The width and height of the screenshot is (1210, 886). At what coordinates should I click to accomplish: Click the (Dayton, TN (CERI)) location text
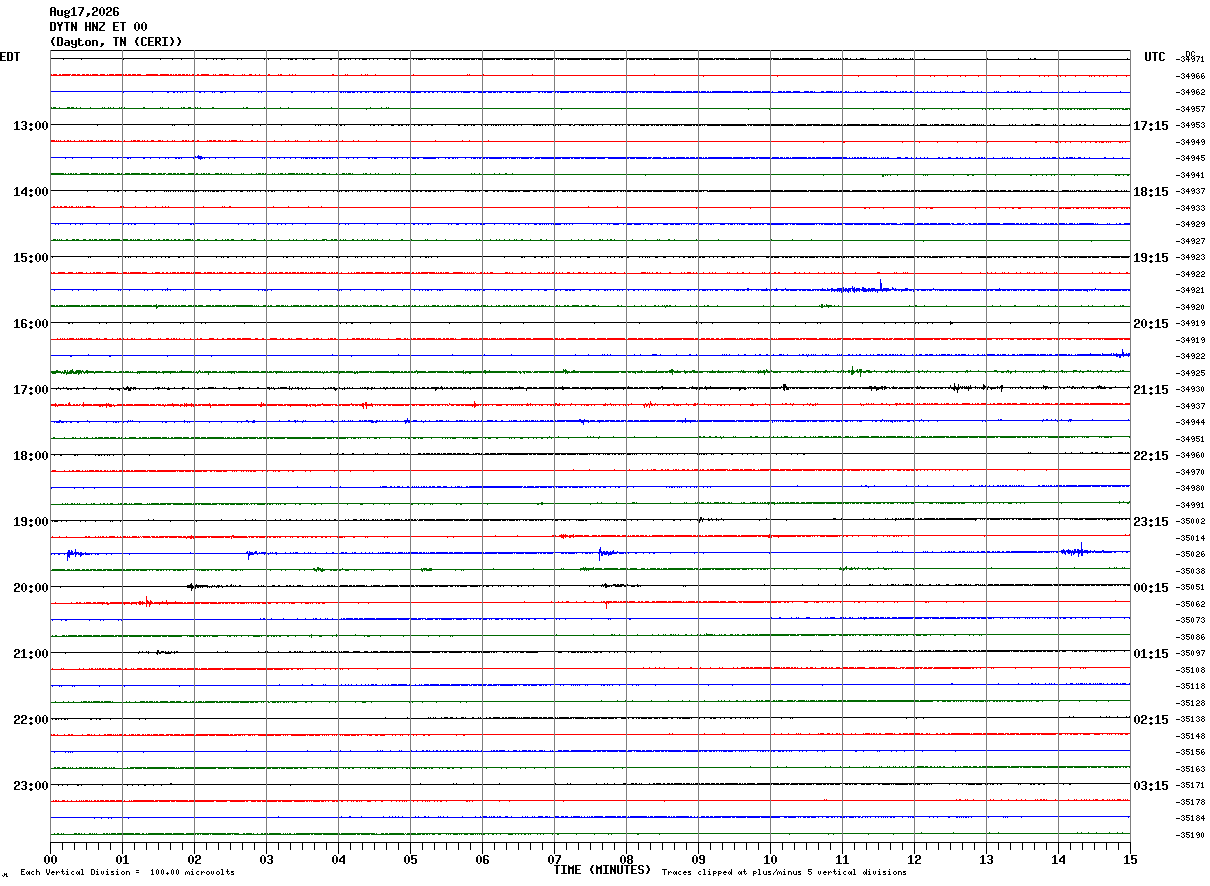[x=116, y=42]
